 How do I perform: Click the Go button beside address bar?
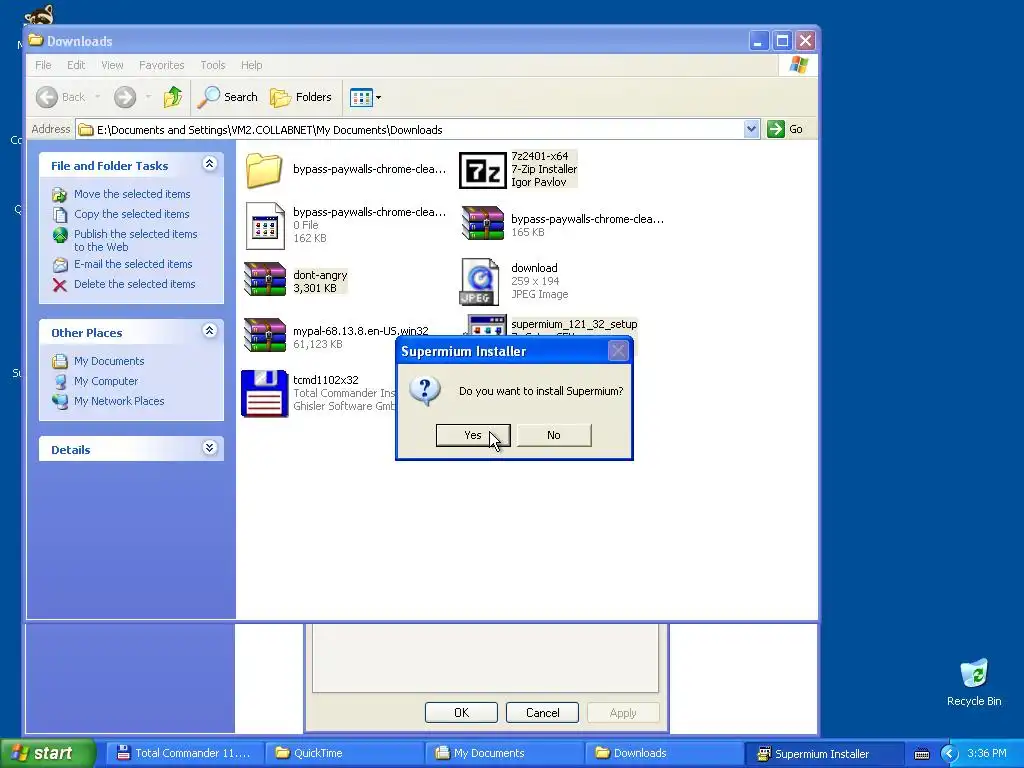(786, 129)
